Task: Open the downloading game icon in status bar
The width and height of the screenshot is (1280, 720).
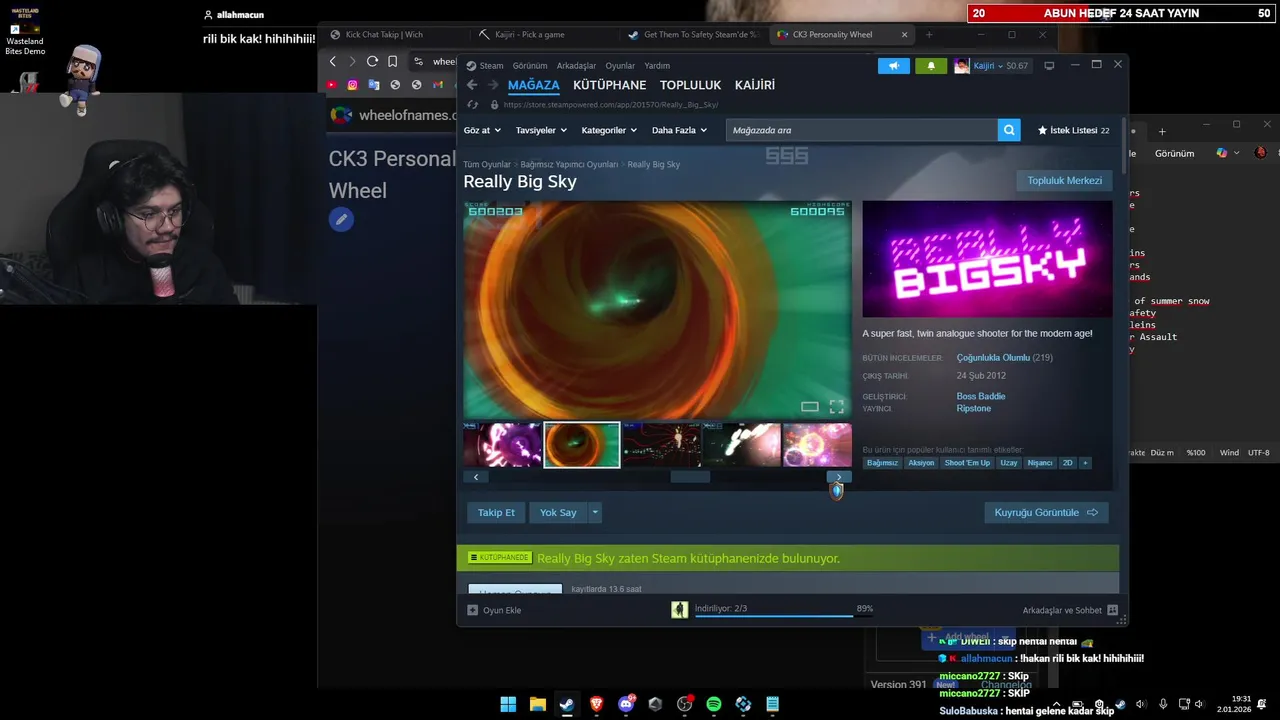Action: point(680,610)
